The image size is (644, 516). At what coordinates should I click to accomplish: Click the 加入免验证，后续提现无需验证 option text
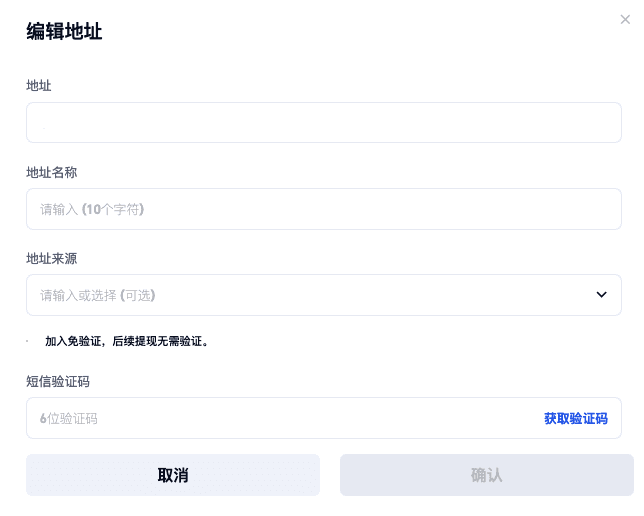click(x=126, y=341)
